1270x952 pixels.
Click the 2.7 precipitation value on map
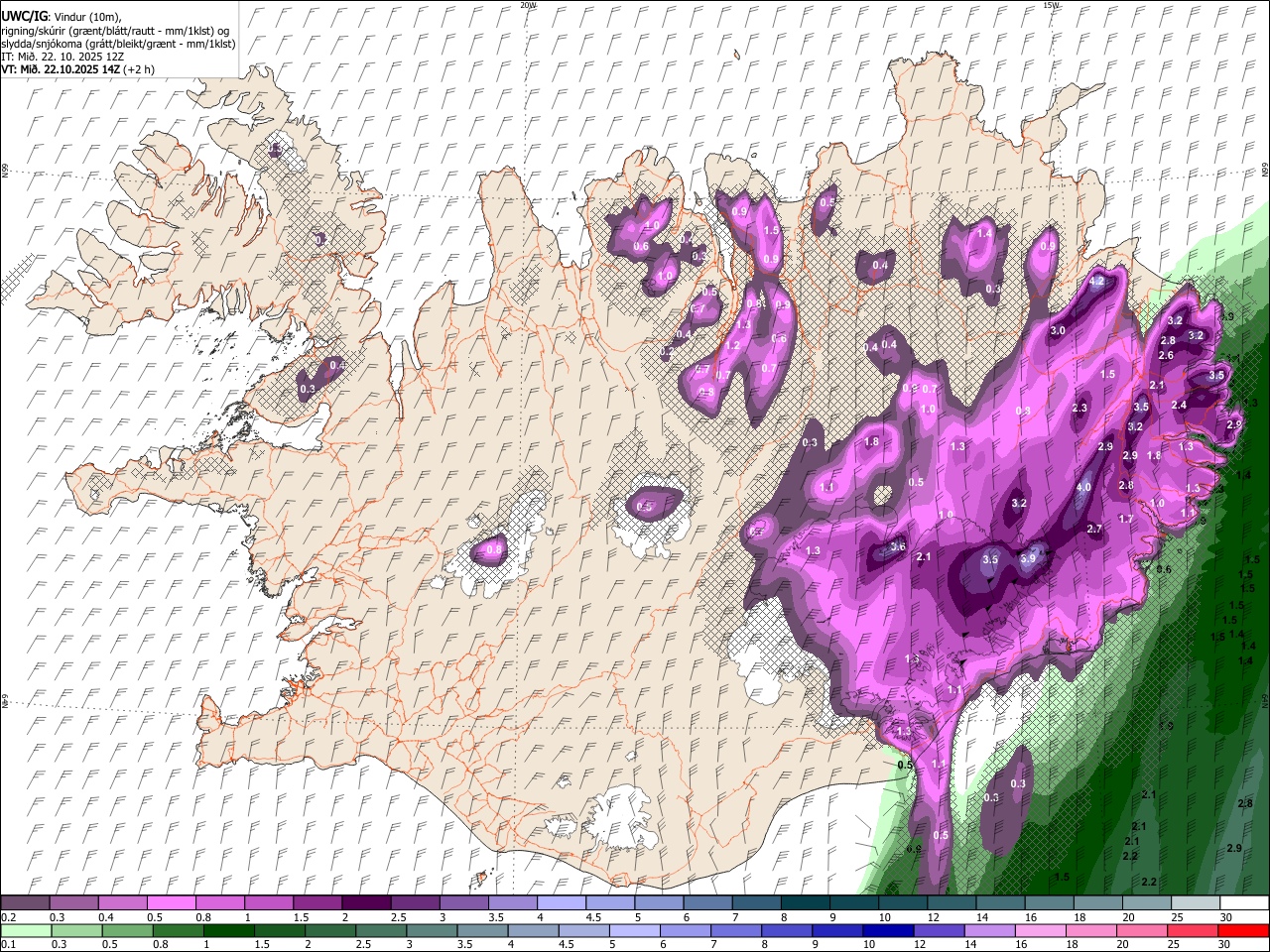(x=1094, y=530)
